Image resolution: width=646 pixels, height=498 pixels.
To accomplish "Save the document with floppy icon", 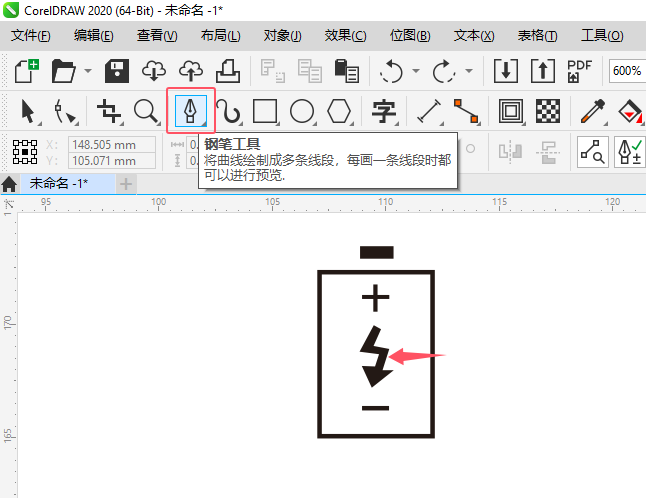I will (x=117, y=71).
